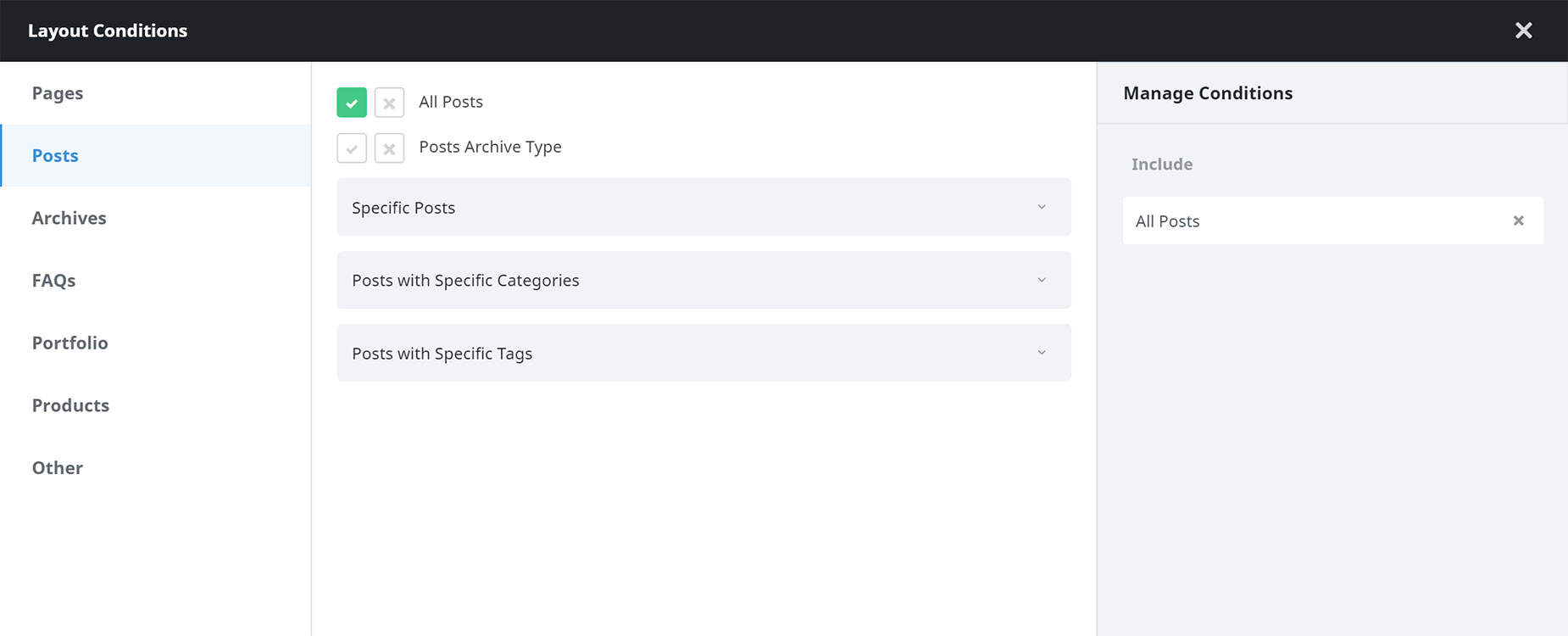1568x636 pixels.
Task: Uncheck the green All Posts include checkbox
Action: tap(352, 103)
